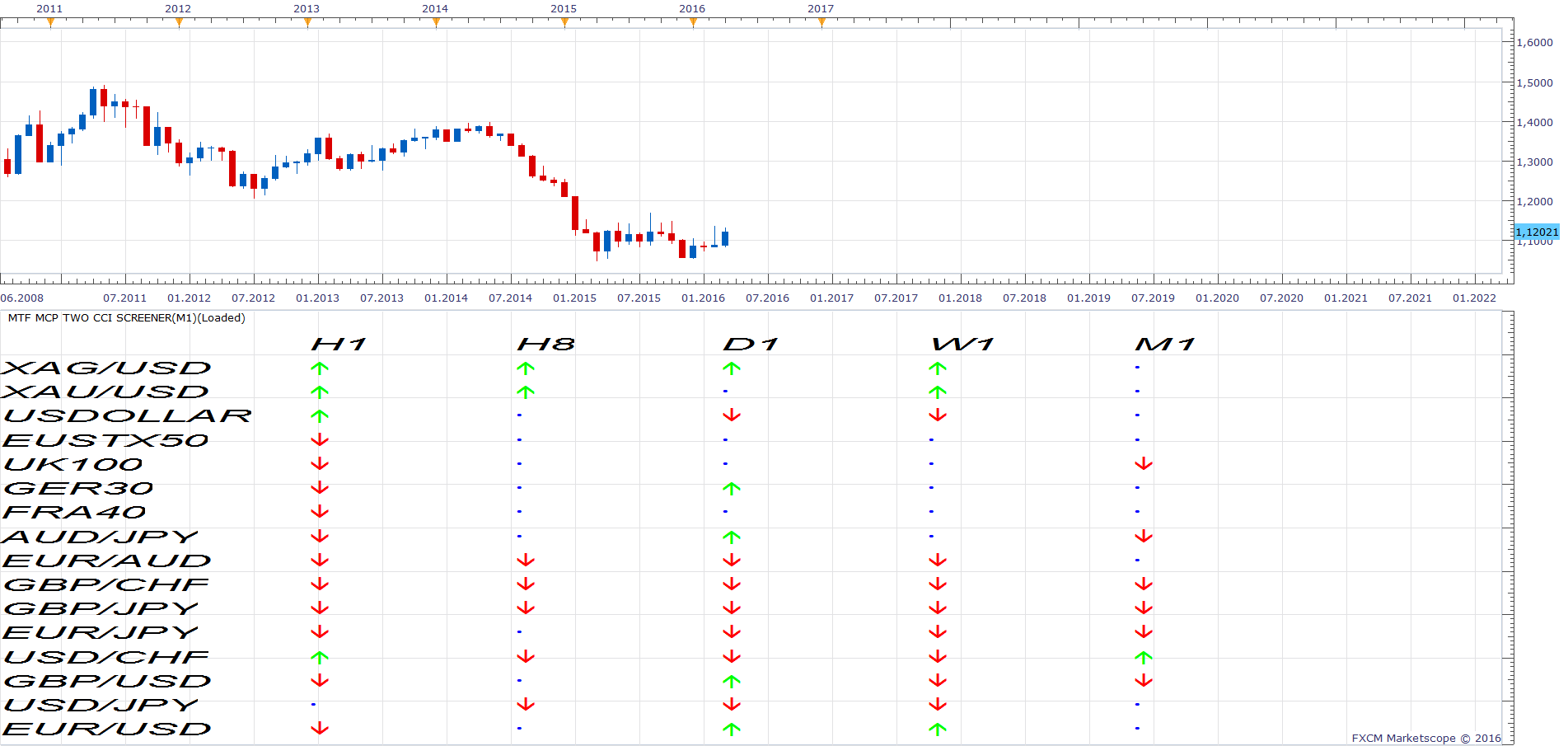The width and height of the screenshot is (1568, 746).
Task: Click the EUR/JPY D1 red down arrow
Action: tap(732, 632)
